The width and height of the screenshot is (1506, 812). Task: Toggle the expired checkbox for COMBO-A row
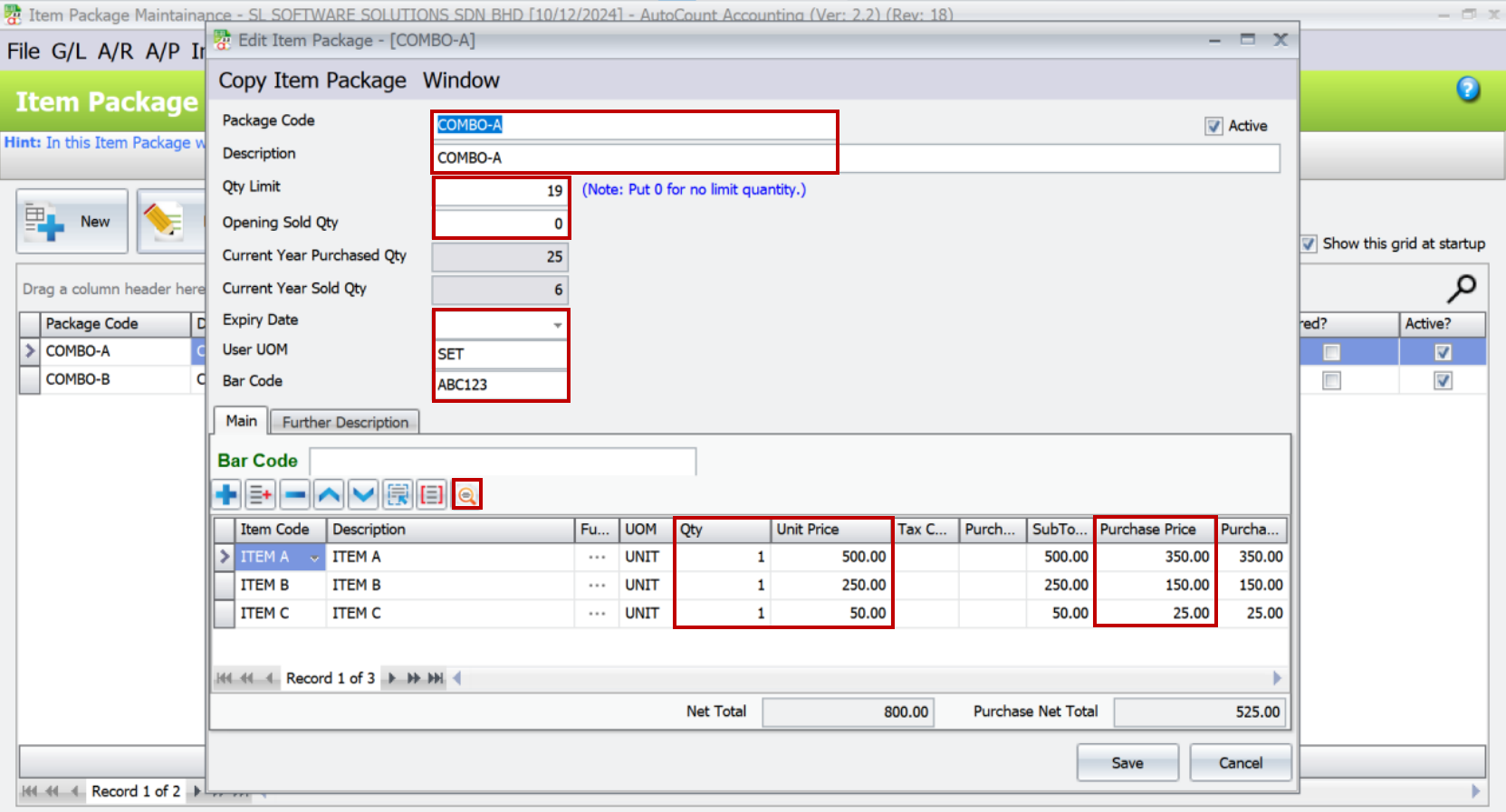pos(1331,352)
